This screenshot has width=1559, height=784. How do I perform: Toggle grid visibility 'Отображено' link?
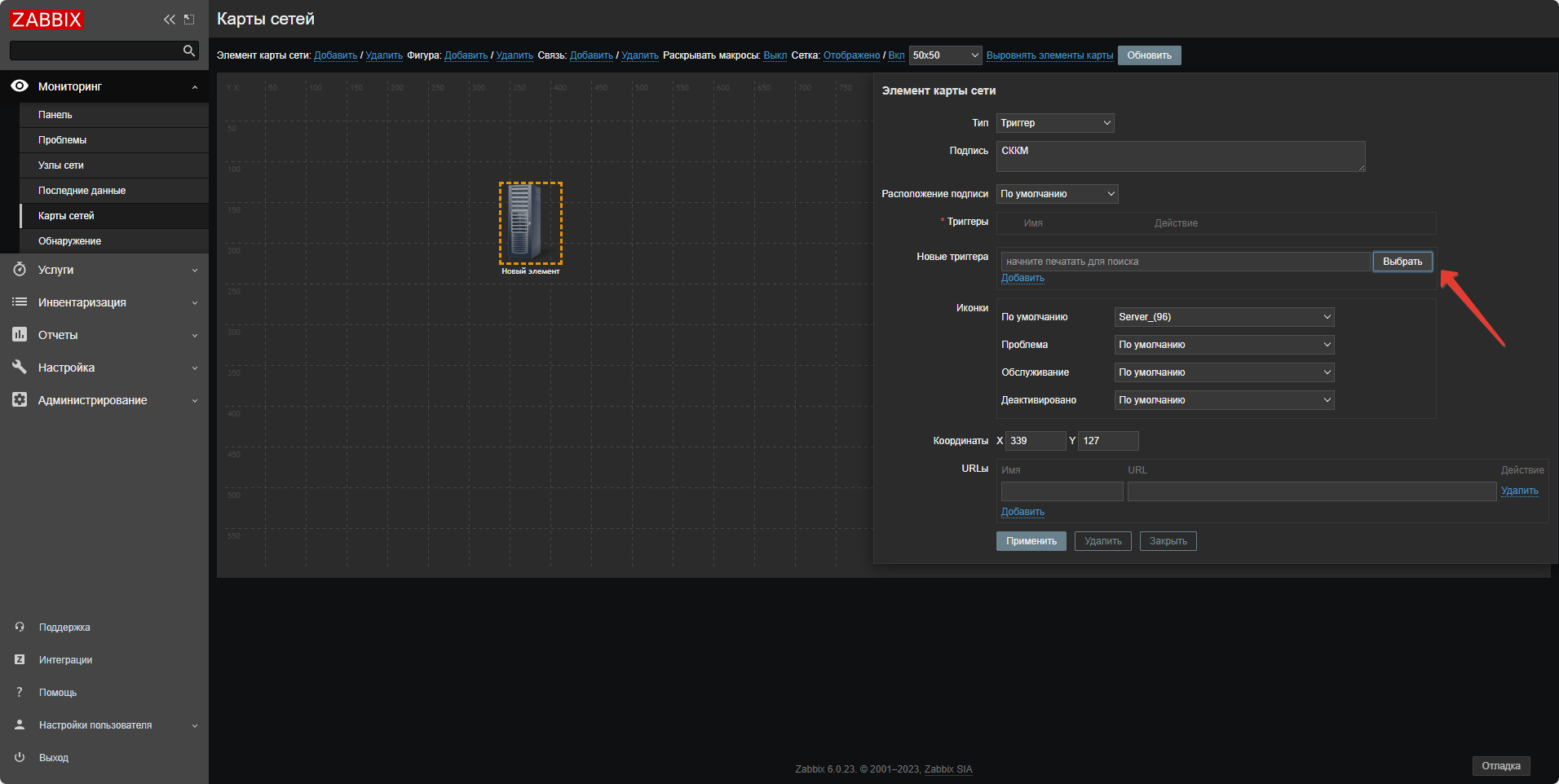click(x=851, y=55)
